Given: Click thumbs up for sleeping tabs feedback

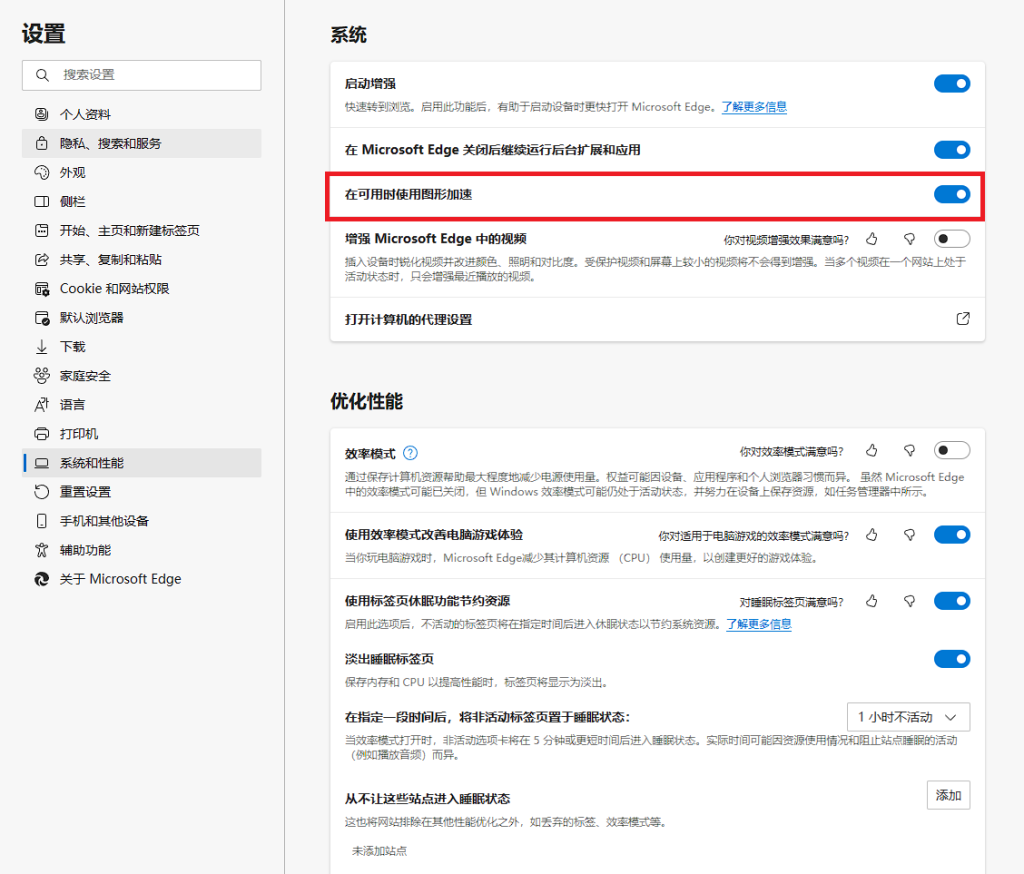Looking at the screenshot, I should [872, 601].
